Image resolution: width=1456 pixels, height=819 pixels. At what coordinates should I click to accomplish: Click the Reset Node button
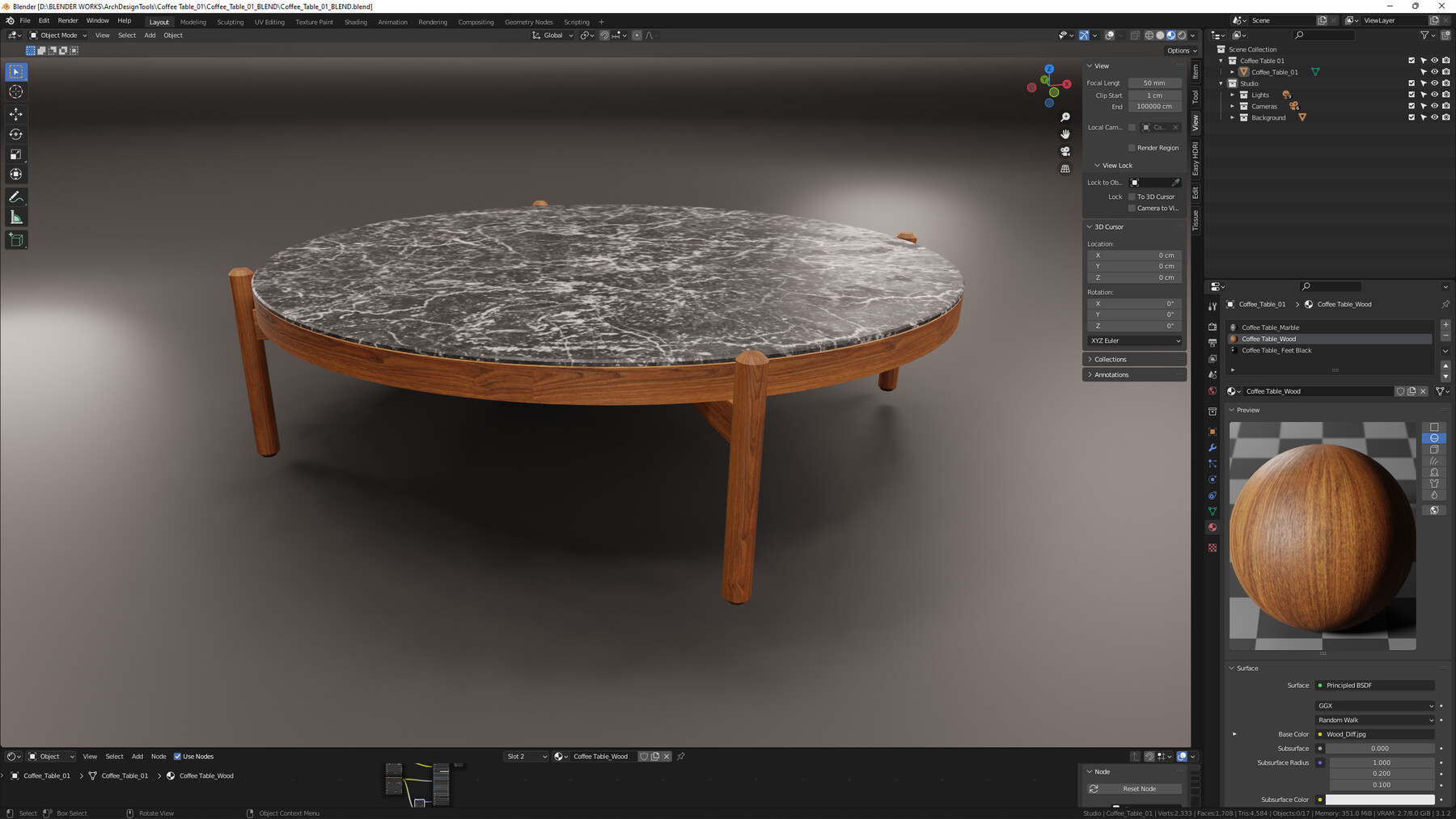[1140, 788]
